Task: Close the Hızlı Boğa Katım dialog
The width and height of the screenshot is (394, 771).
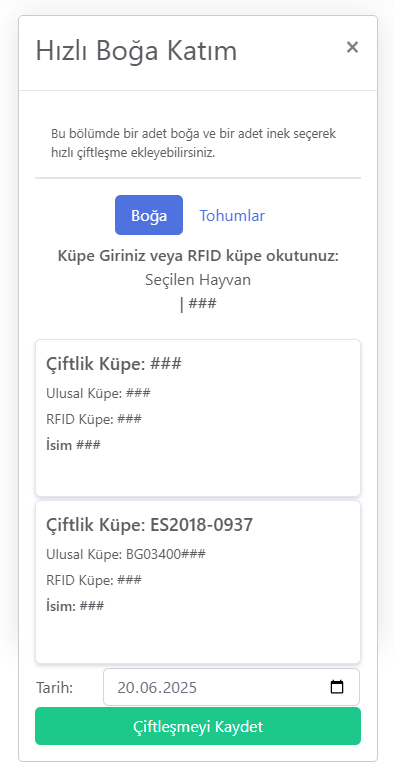Action: tap(352, 47)
